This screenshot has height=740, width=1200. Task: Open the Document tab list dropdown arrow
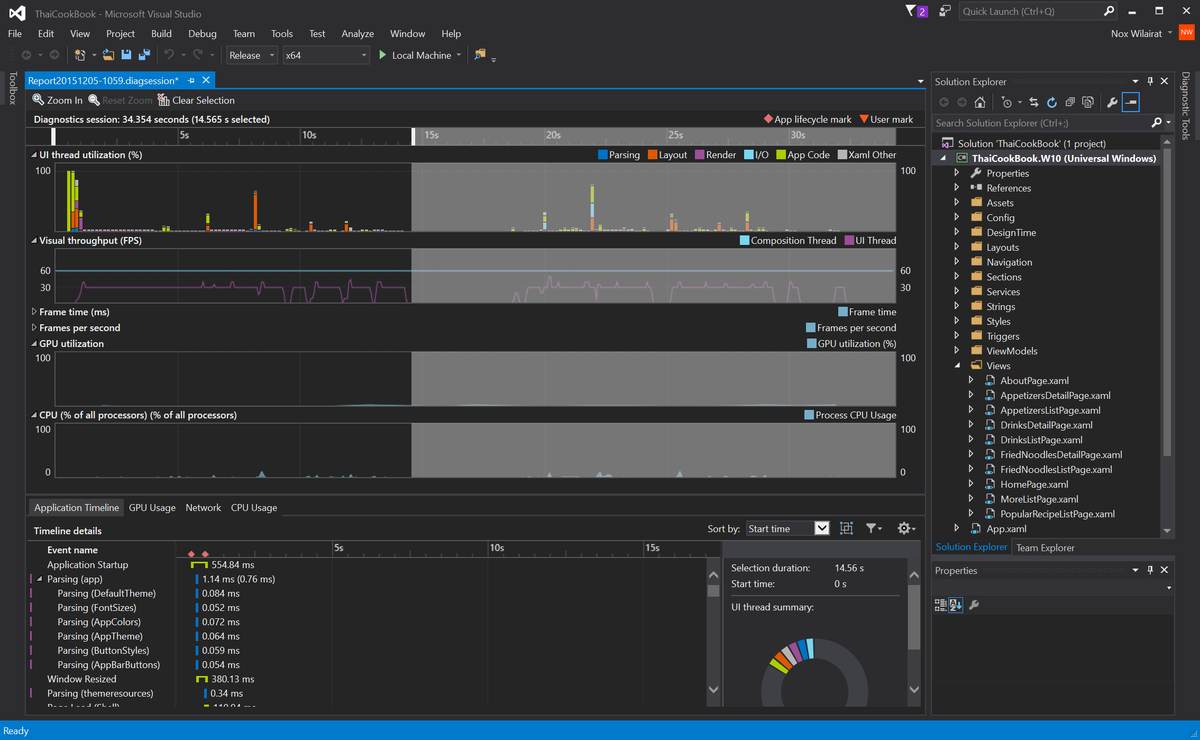pyautogui.click(x=920, y=81)
